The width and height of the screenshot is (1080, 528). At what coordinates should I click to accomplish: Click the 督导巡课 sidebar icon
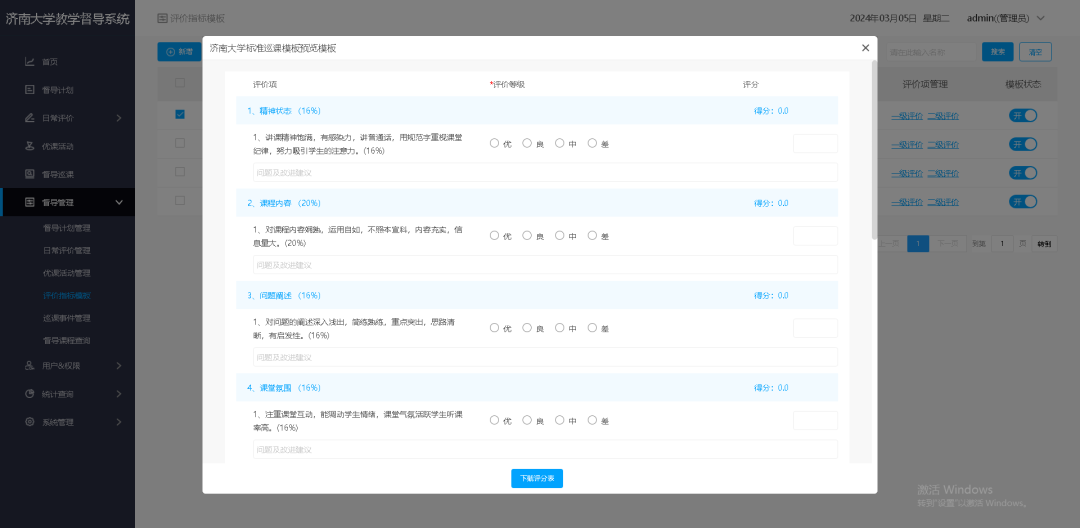pos(30,174)
